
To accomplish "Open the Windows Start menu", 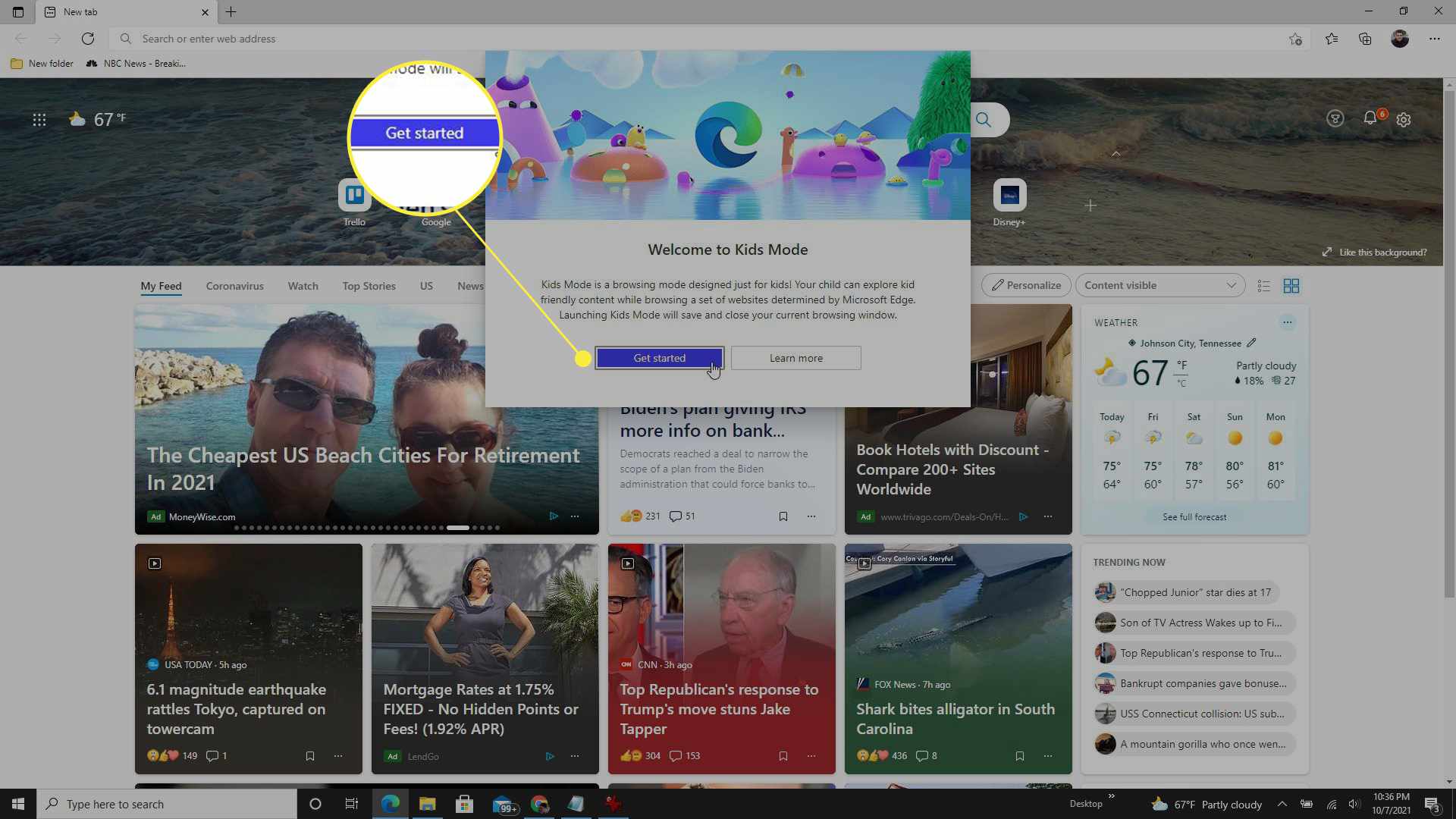I will (x=18, y=804).
